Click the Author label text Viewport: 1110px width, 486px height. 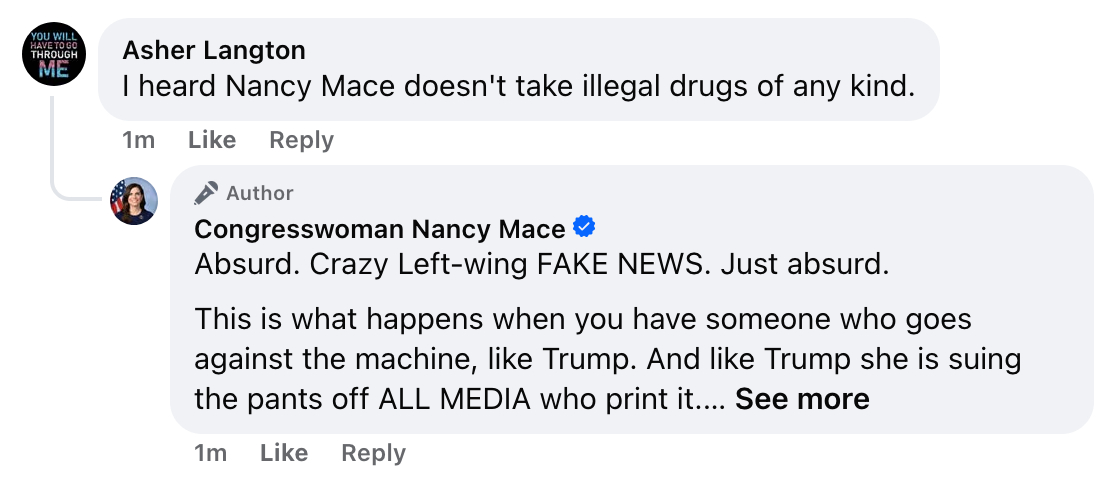point(260,193)
